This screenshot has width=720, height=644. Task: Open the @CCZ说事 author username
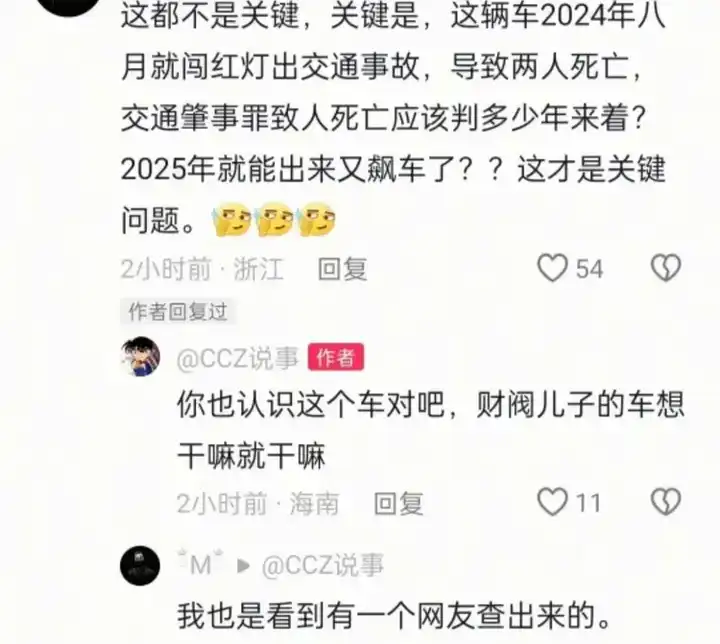click(x=237, y=358)
